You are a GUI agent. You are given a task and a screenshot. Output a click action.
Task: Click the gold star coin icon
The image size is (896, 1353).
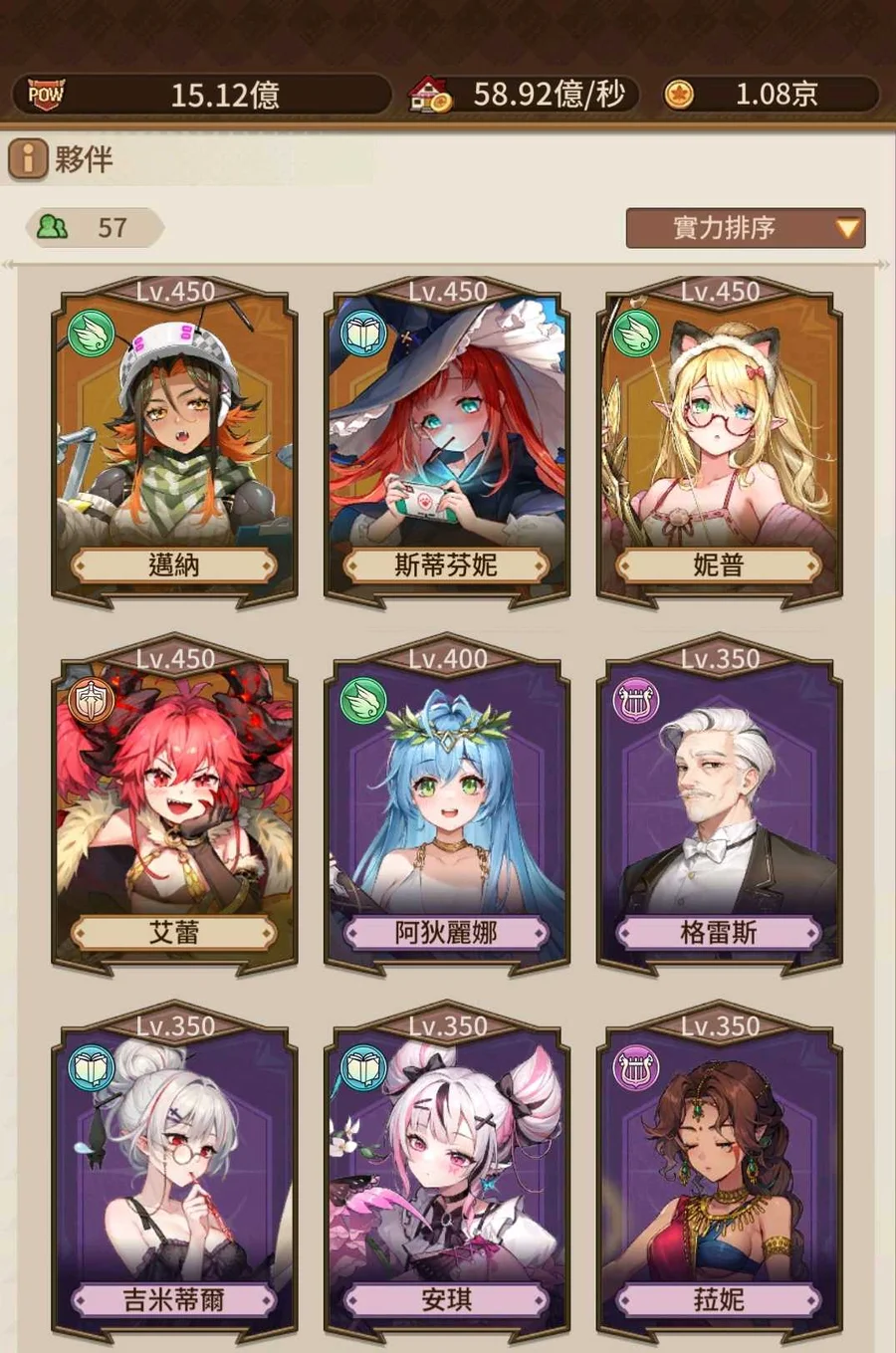(x=678, y=95)
